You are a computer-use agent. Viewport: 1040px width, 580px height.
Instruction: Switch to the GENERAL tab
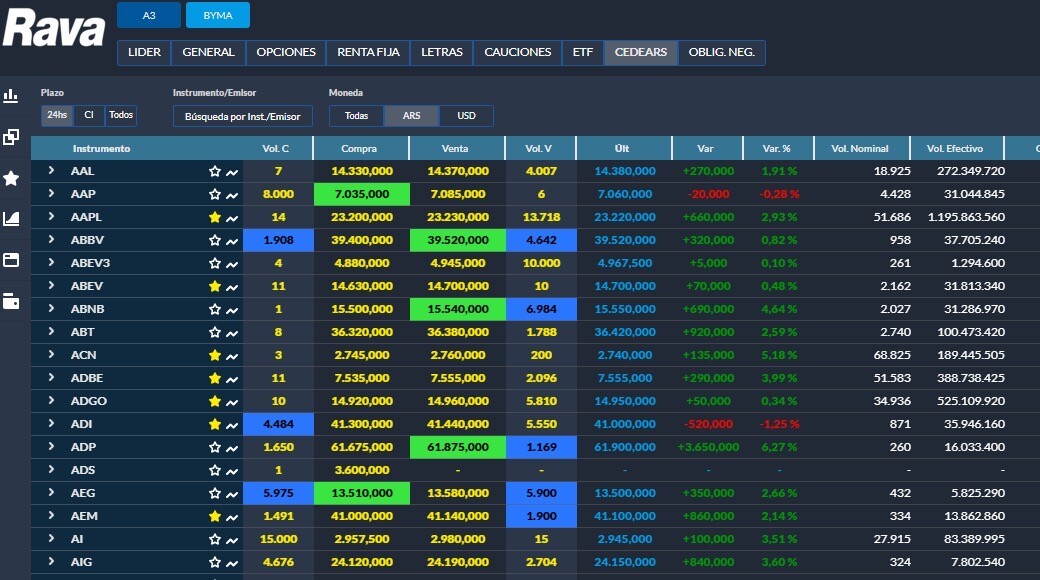click(x=208, y=52)
